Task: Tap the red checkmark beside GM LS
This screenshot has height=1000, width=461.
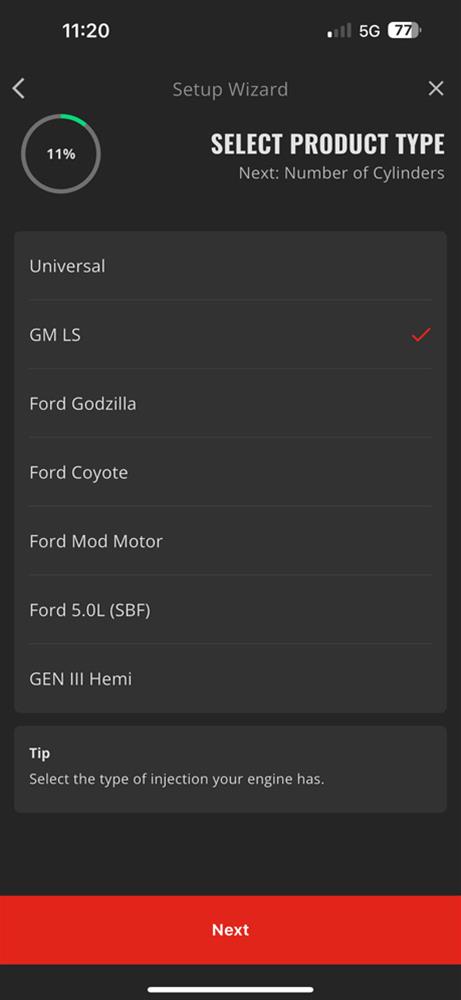Action: [x=421, y=334]
